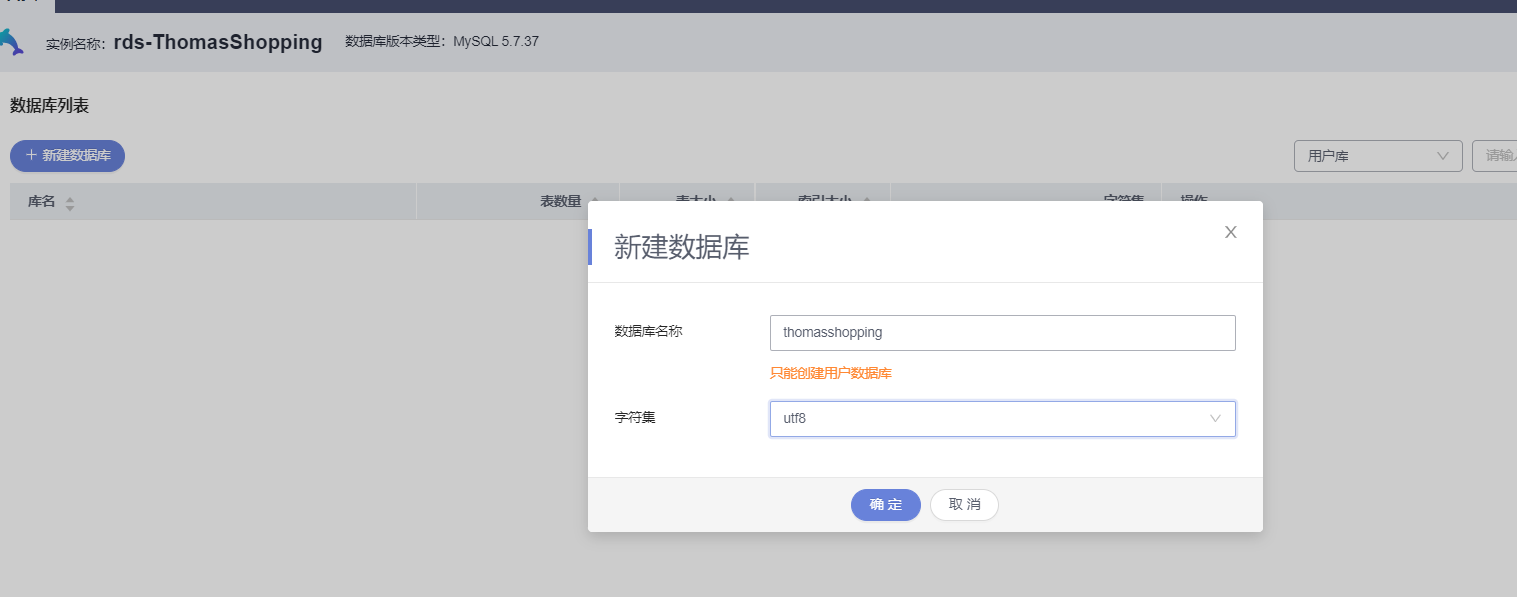The image size is (1517, 597).
Task: Click the 数据库列表 heading
Action: 50,106
